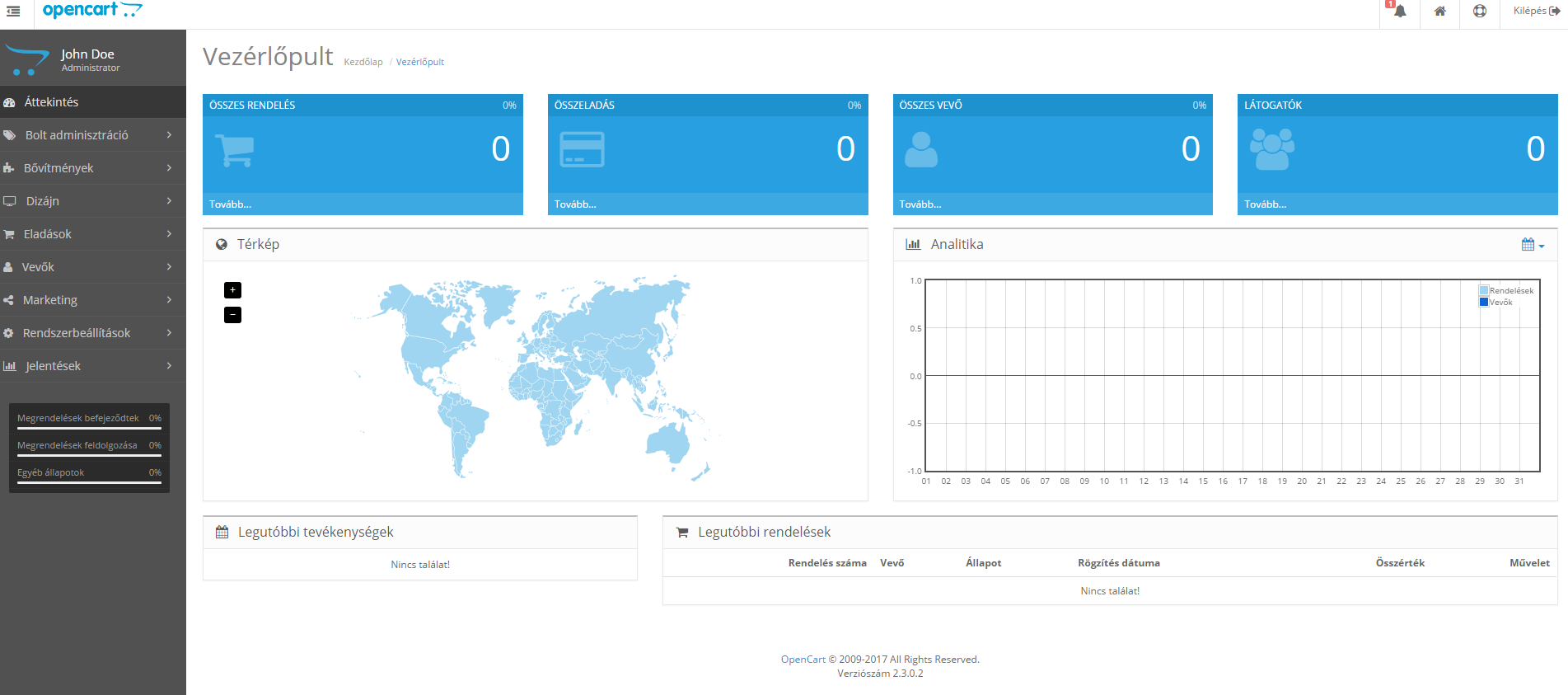Click Tovább link under Látogatók
The image size is (1568, 695).
[1265, 204]
